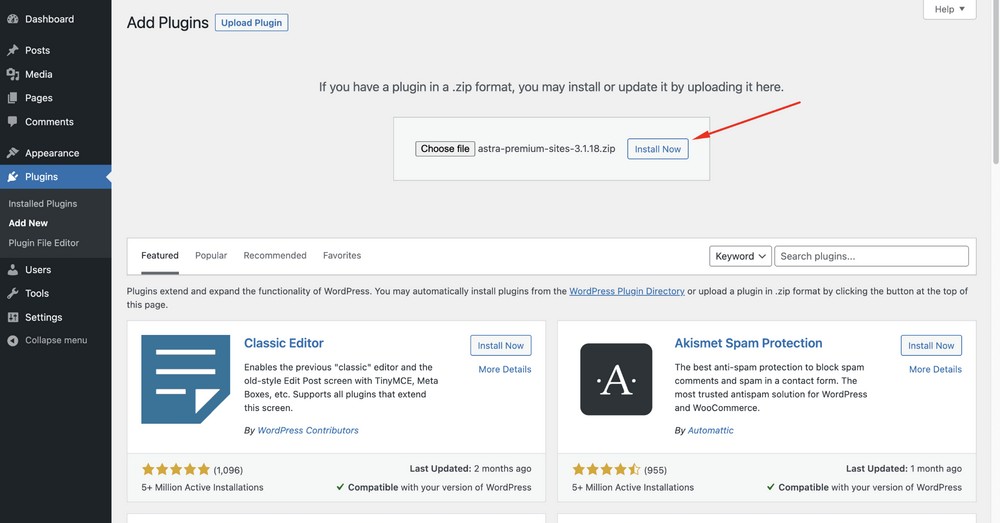Click Classic Editor five-star rating

coord(175,469)
